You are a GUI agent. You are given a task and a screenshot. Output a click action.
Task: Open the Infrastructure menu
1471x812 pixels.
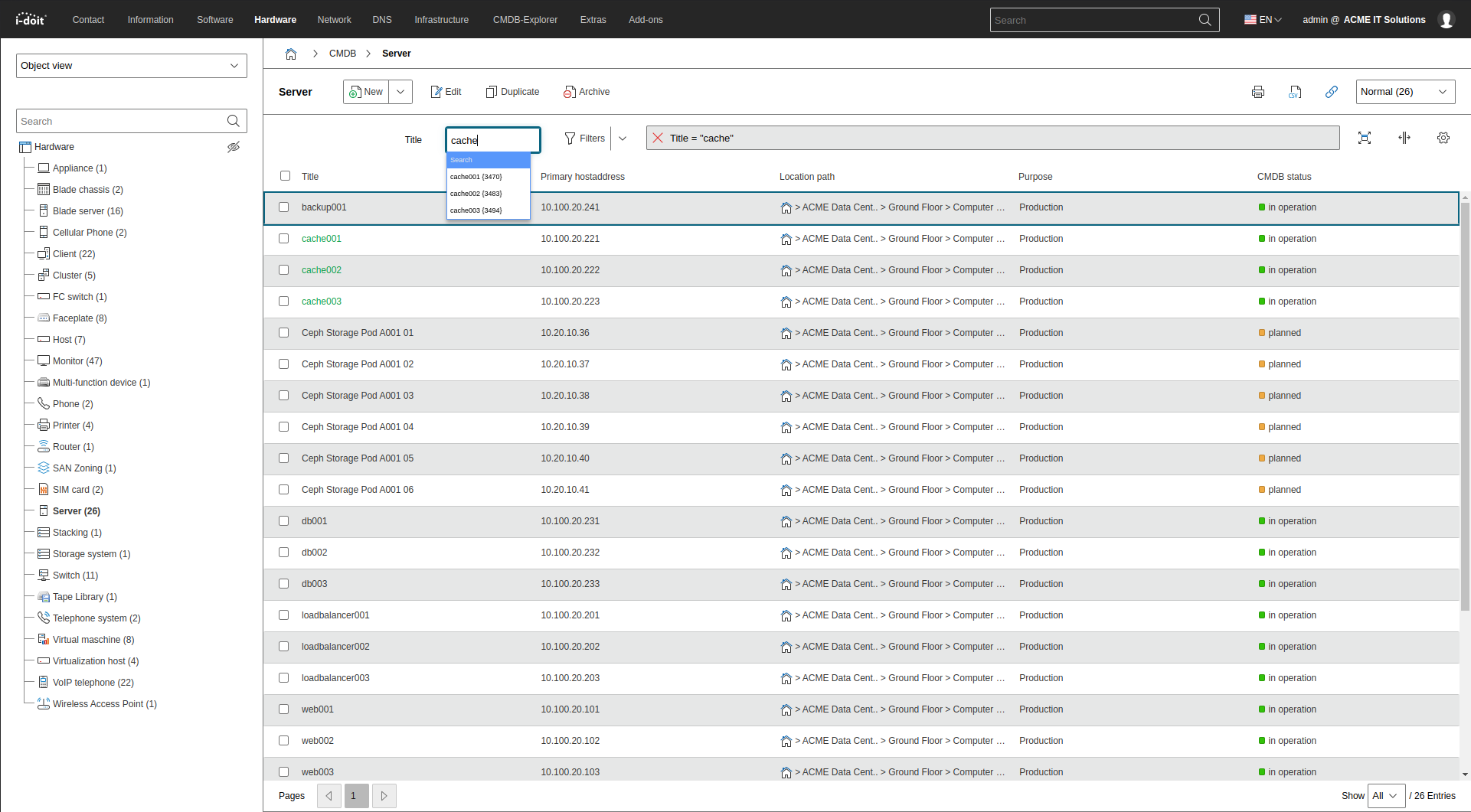coord(442,20)
